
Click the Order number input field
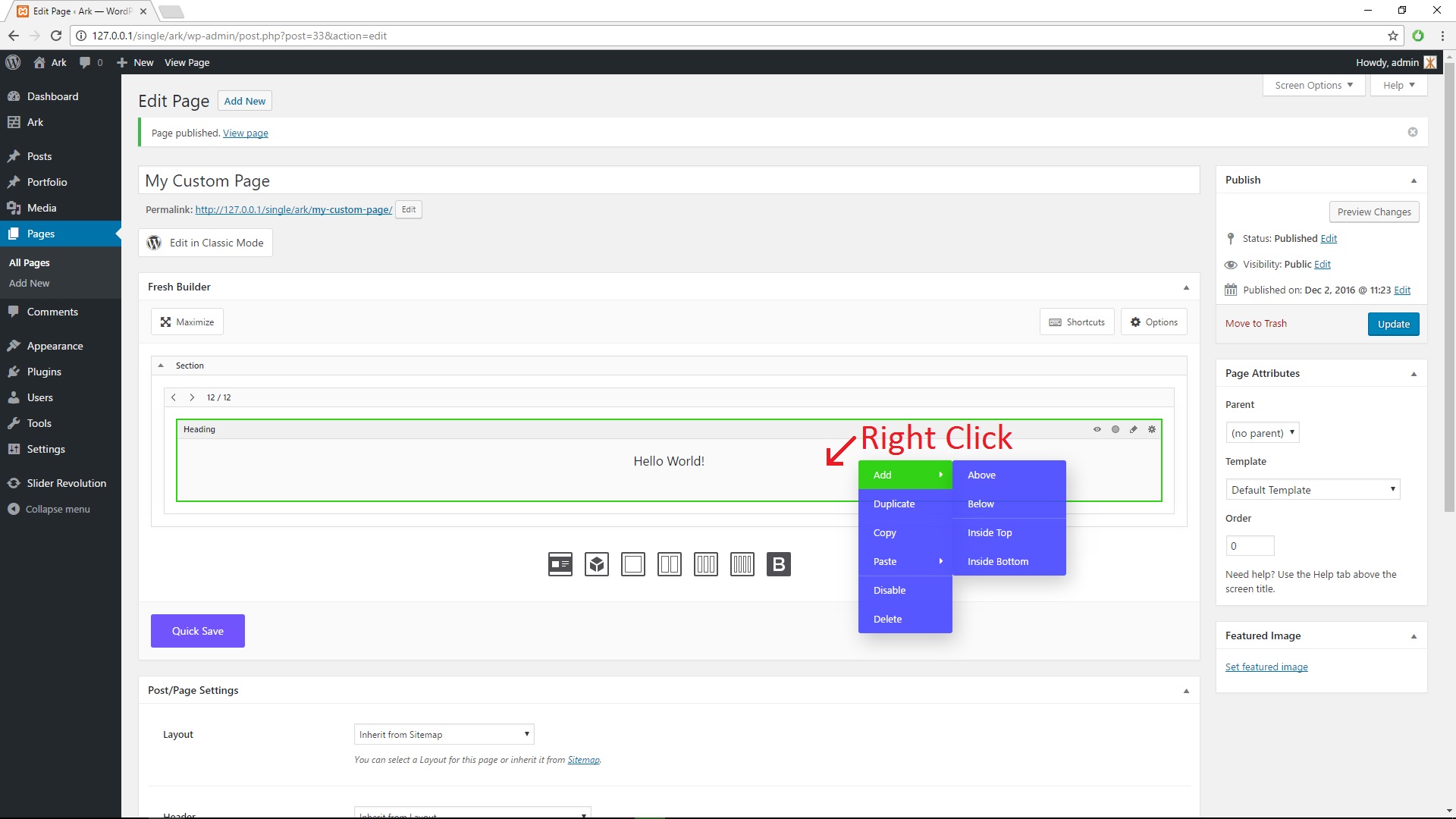[x=1250, y=545]
